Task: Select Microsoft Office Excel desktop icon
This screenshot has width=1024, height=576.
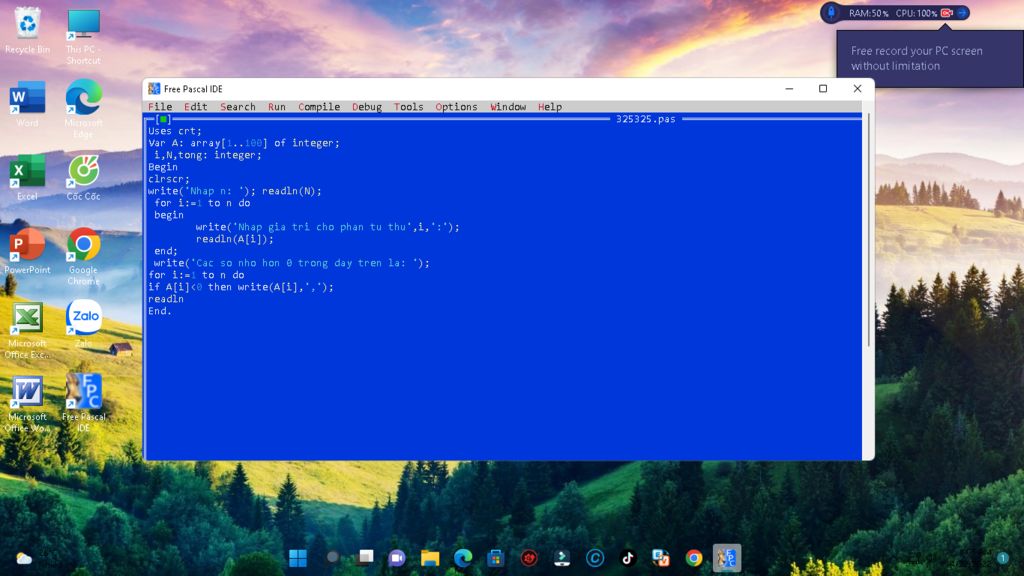Action: [x=27, y=330]
